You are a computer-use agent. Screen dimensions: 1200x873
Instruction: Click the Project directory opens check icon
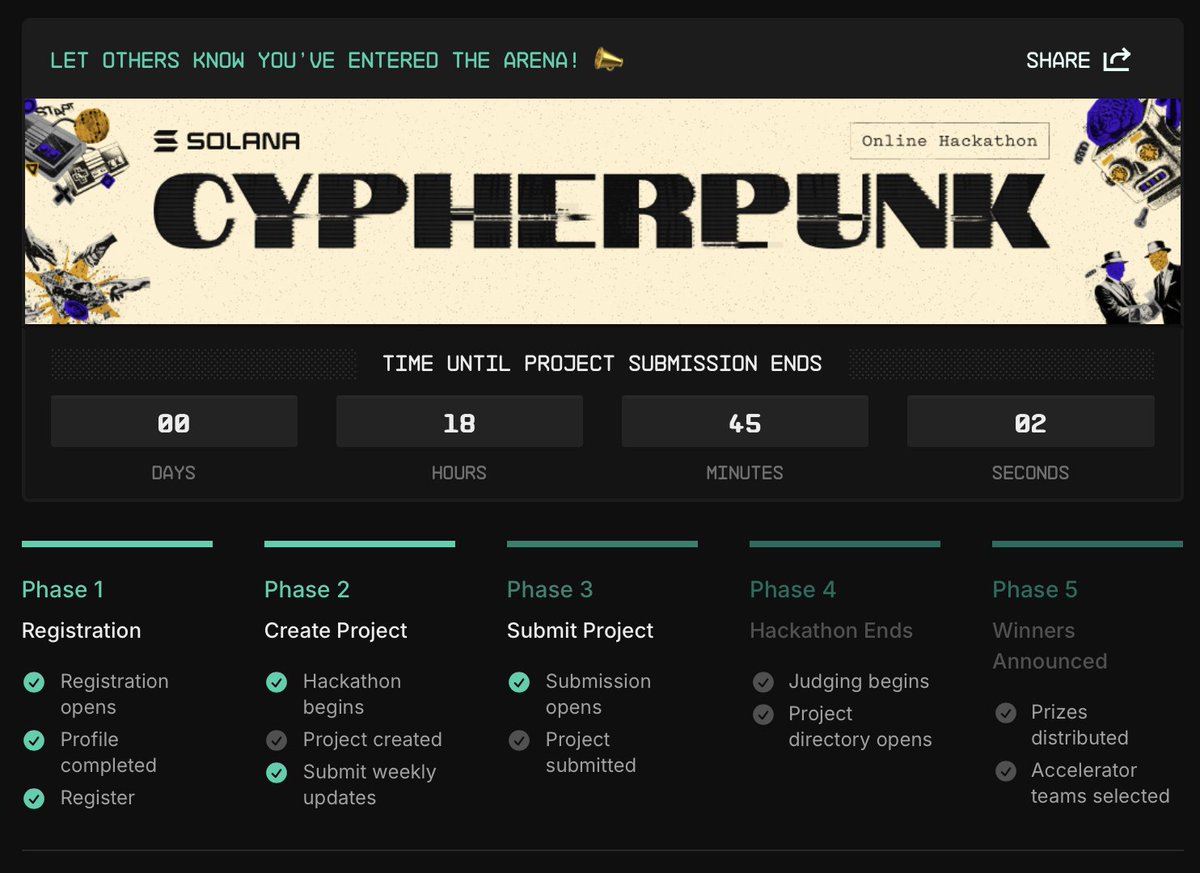coord(763,714)
